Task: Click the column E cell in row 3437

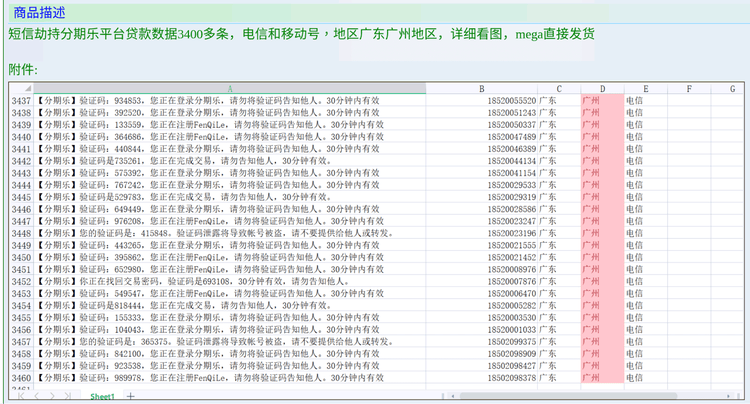Action: (x=645, y=101)
